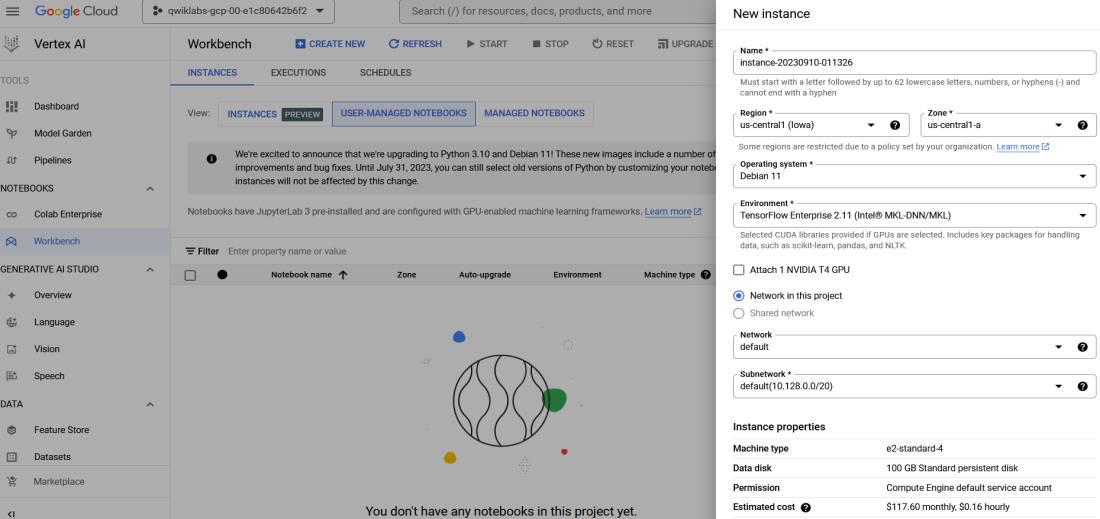This screenshot has width=1100, height=519.
Task: Open Generative AI Overview item
Action: pos(53,295)
